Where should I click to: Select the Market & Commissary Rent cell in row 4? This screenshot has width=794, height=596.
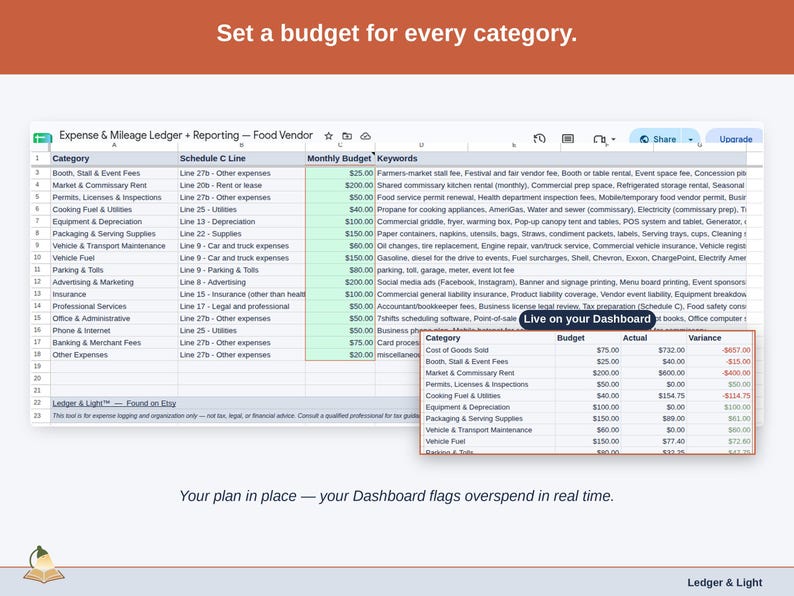pyautogui.click(x=114, y=185)
